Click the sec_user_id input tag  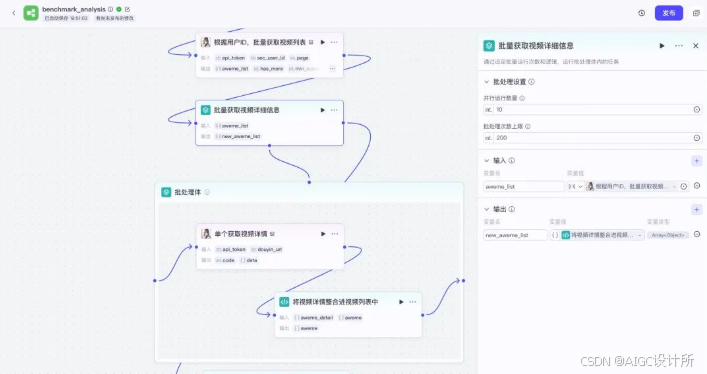[268, 58]
